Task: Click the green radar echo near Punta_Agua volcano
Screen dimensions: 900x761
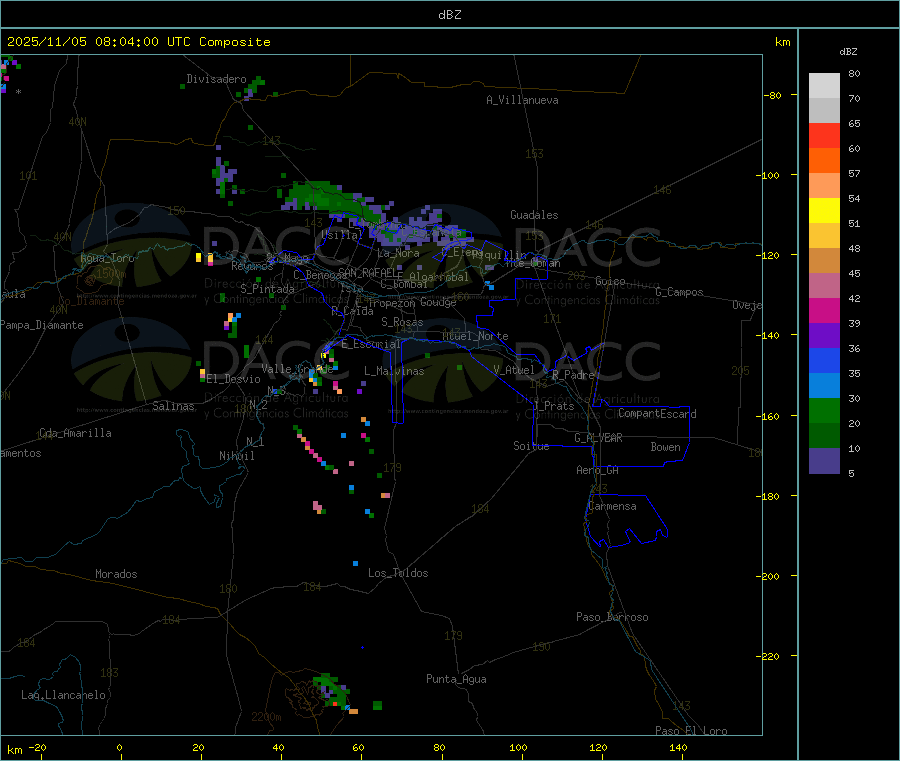Action: (x=332, y=690)
